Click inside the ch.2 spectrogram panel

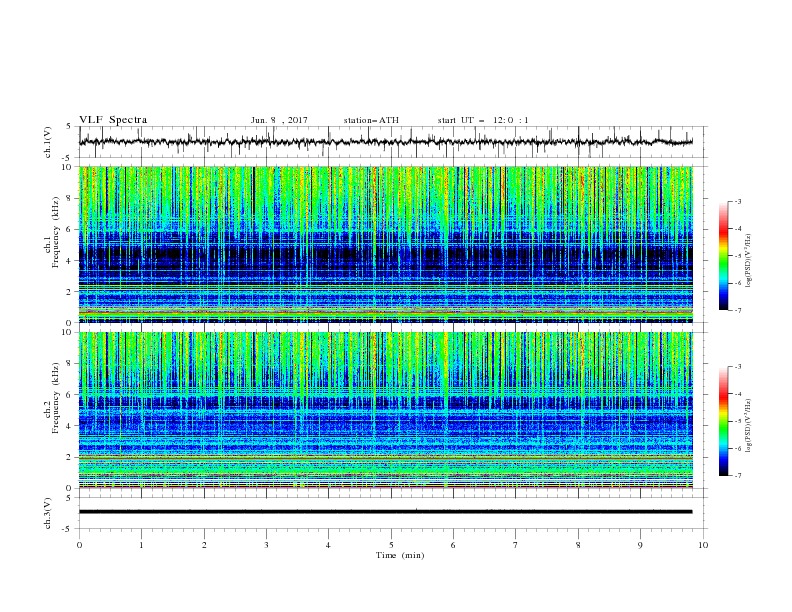(385, 410)
